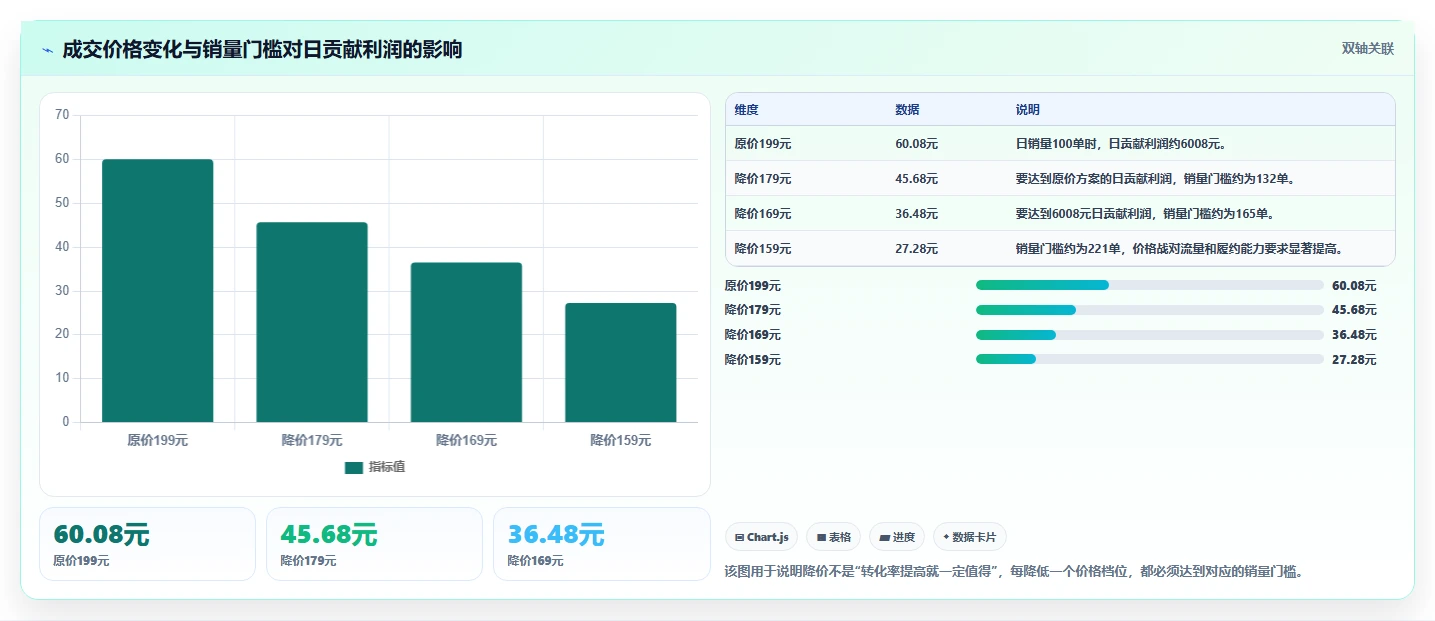Viewport: 1435px width, 621px height.
Task: Click the 数据卡片 tag chip
Action: (970, 537)
